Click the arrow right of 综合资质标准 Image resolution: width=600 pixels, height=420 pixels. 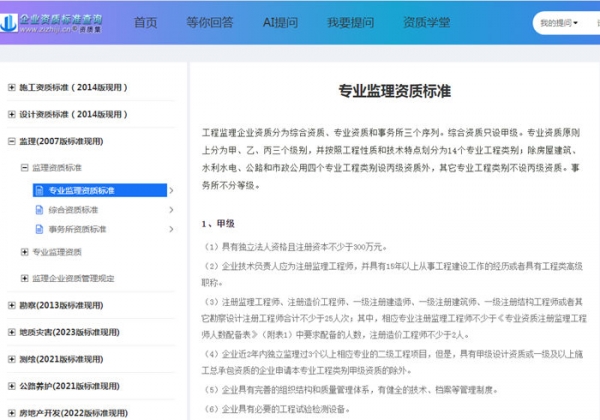pyautogui.click(x=171, y=210)
